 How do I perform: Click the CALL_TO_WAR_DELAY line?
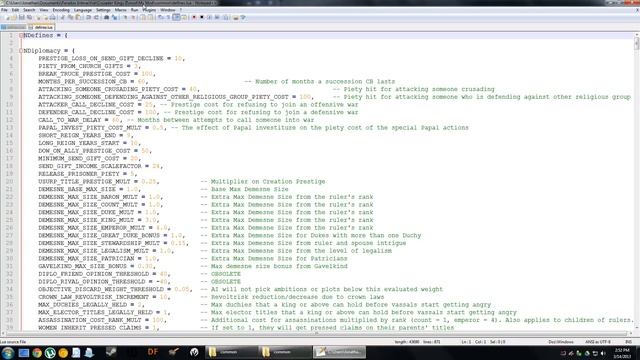[176, 120]
